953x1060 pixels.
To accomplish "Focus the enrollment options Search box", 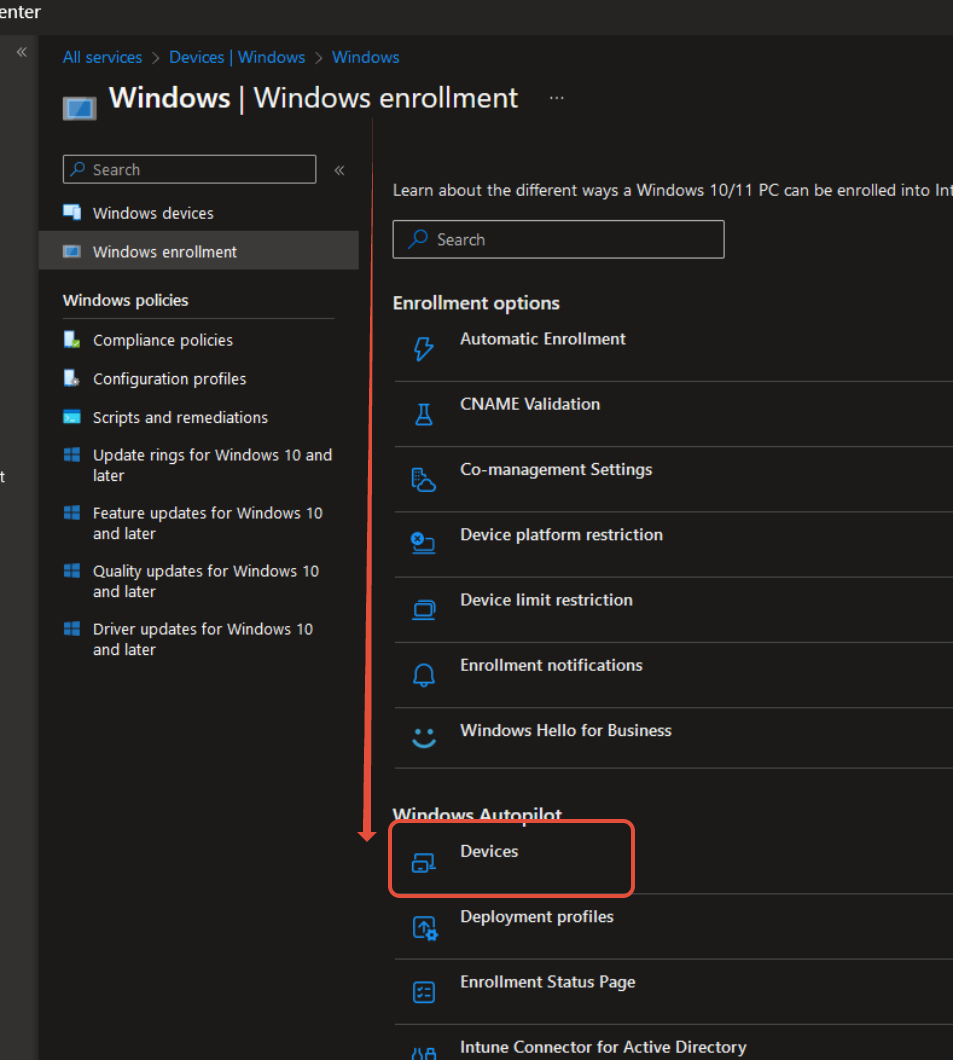I will point(558,239).
